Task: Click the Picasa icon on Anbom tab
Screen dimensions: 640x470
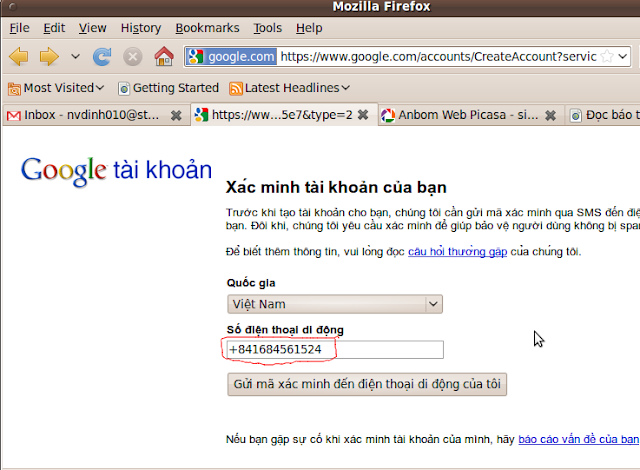Action: [388, 115]
